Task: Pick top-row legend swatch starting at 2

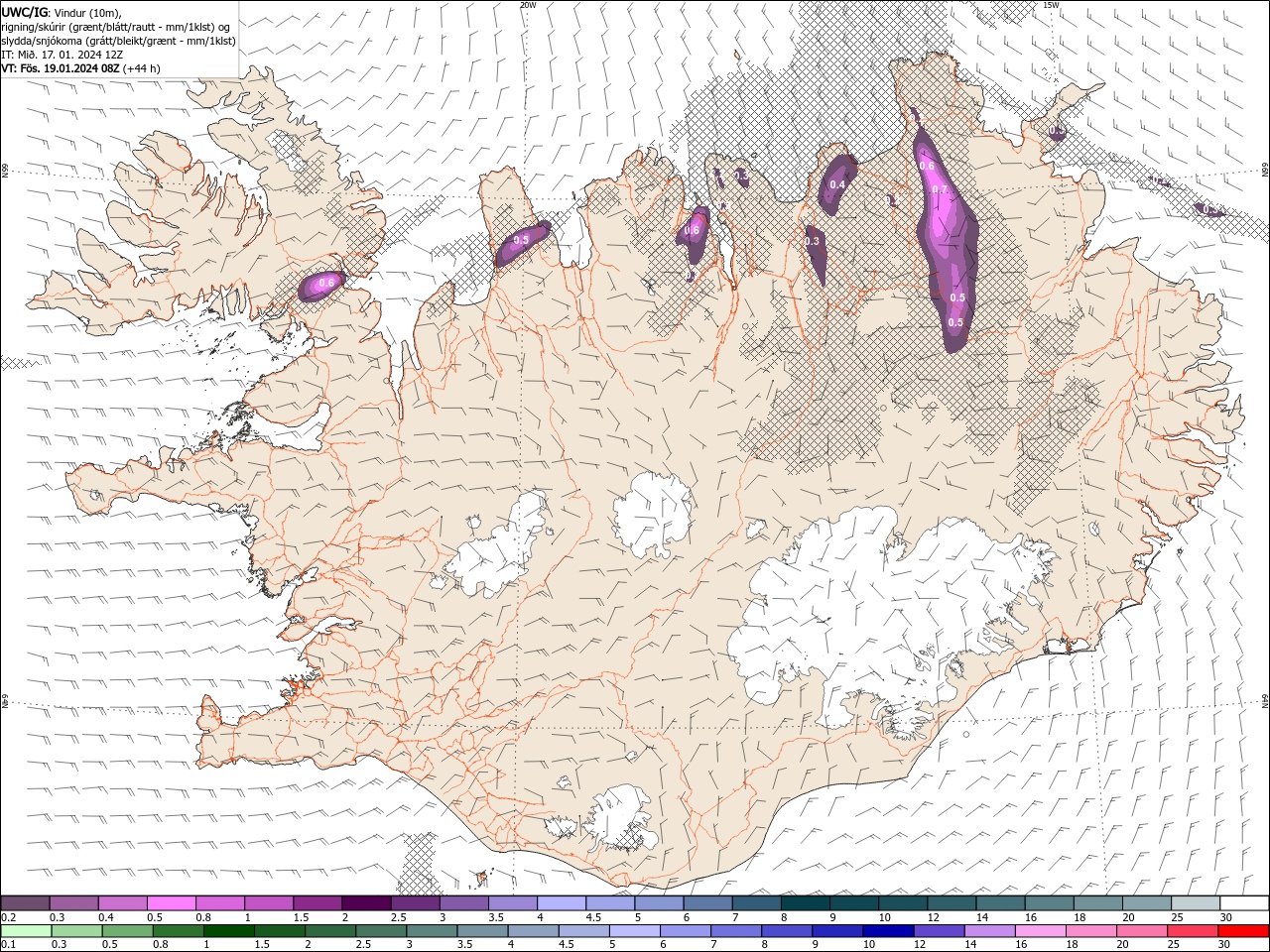Action: point(365,903)
